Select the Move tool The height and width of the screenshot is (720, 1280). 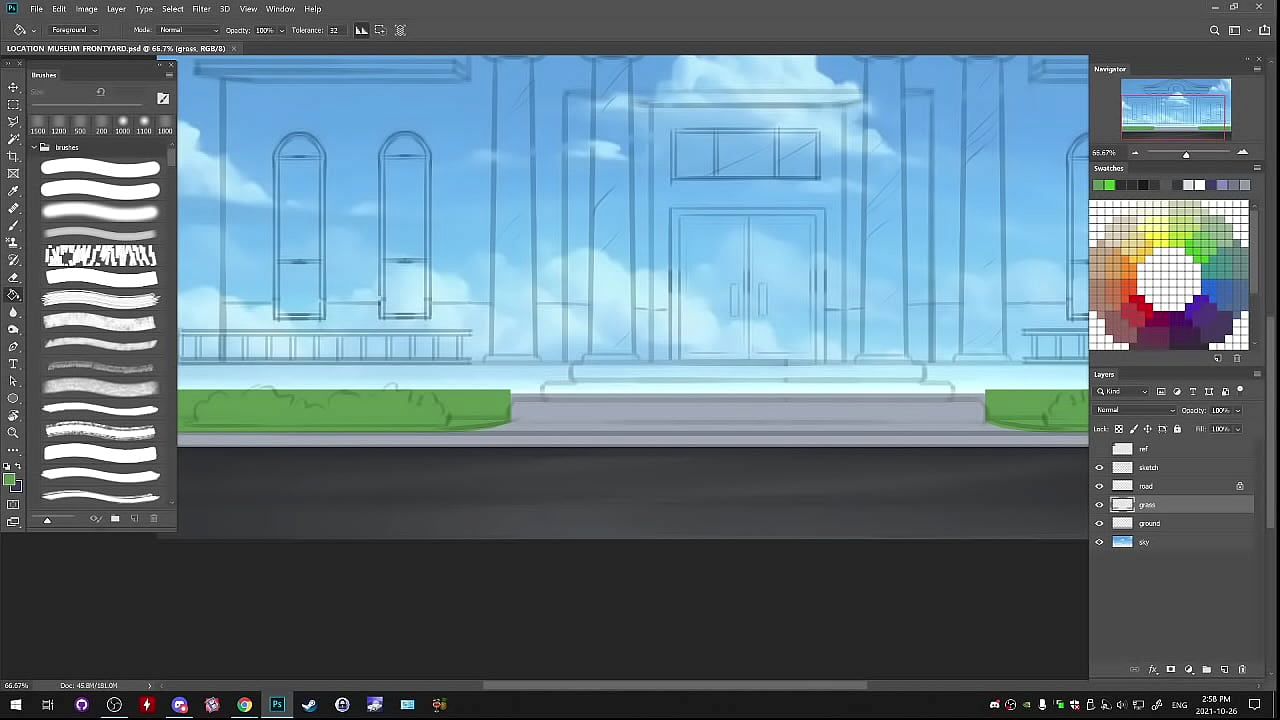pyautogui.click(x=13, y=87)
